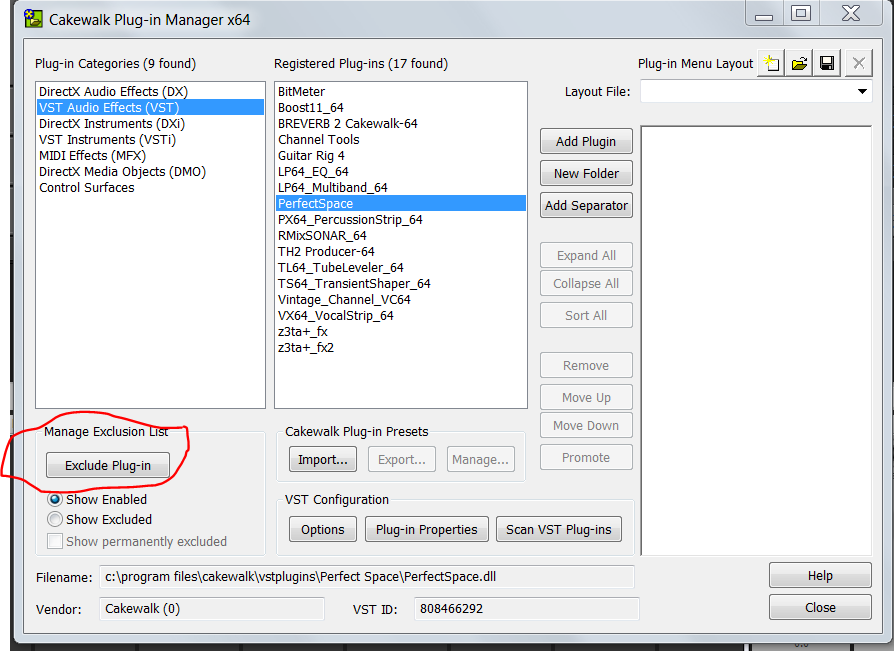The width and height of the screenshot is (894, 651).
Task: Select the Show Enabled radio button
Action: (56, 499)
